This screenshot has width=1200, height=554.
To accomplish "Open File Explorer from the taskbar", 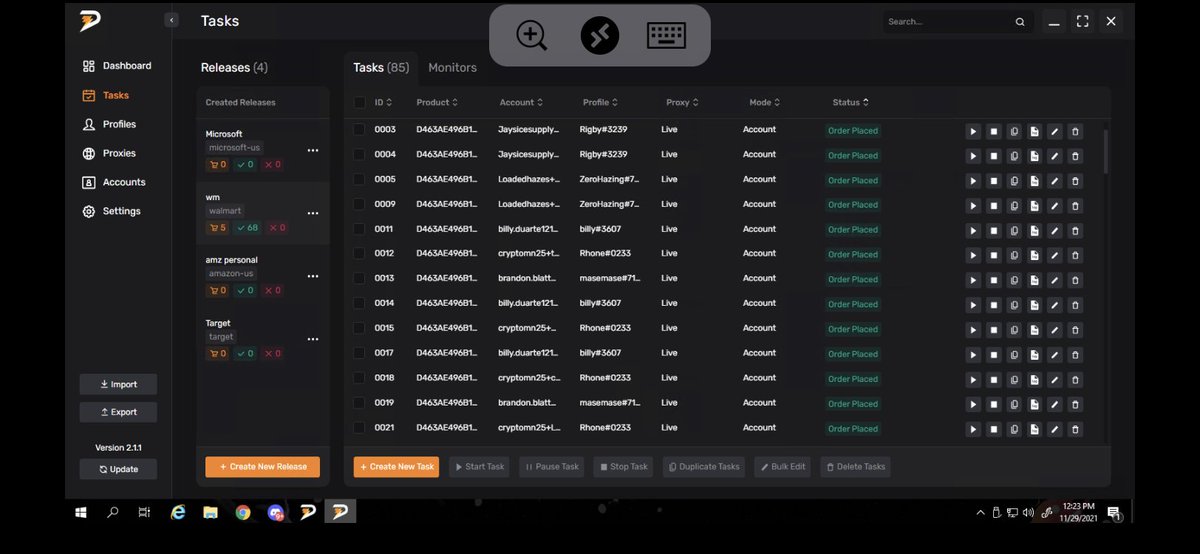I will point(210,512).
